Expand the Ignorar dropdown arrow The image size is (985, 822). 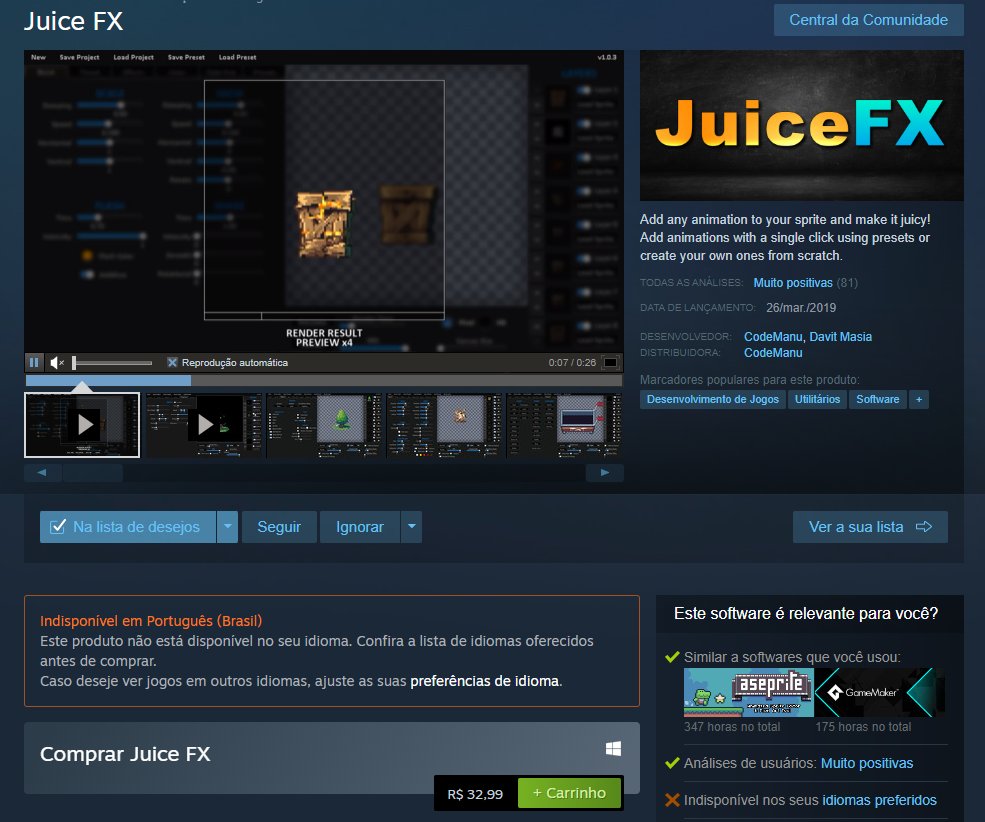coord(411,527)
